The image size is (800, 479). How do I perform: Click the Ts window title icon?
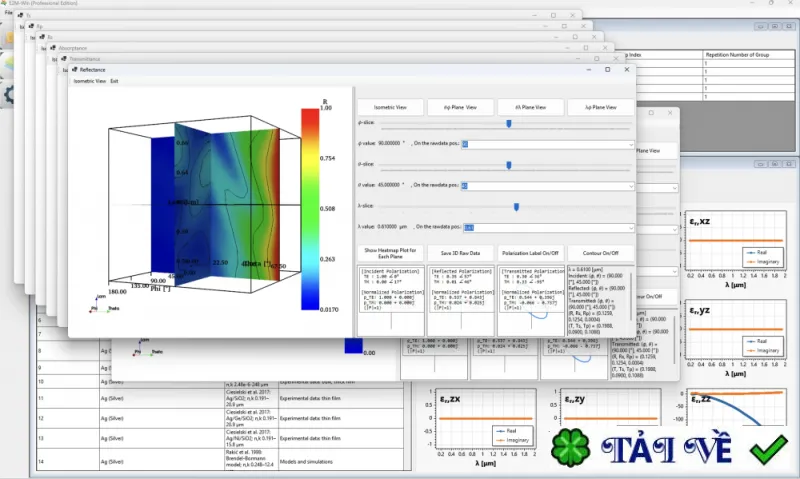coord(20,15)
